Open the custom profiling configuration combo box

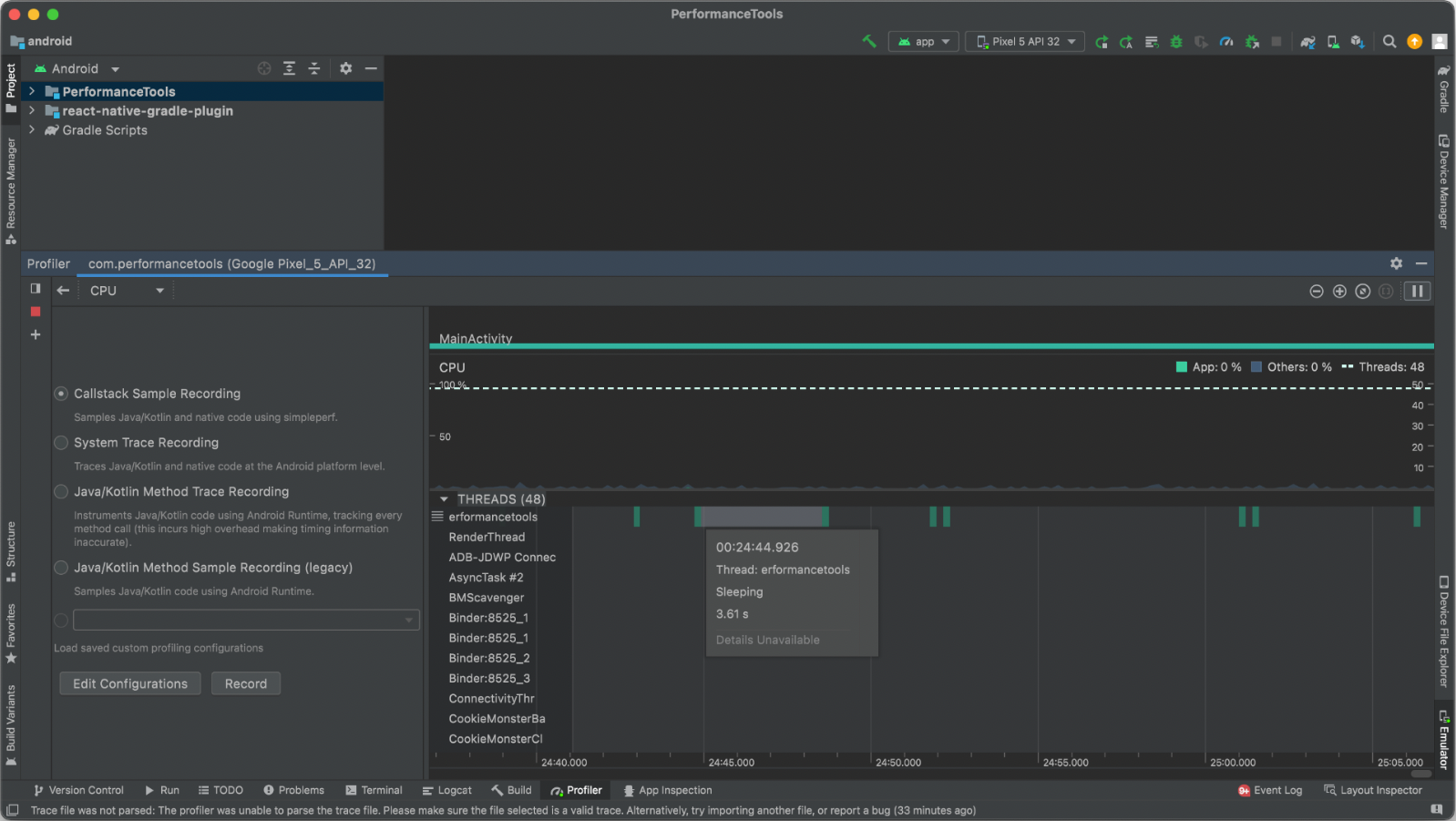pos(246,621)
